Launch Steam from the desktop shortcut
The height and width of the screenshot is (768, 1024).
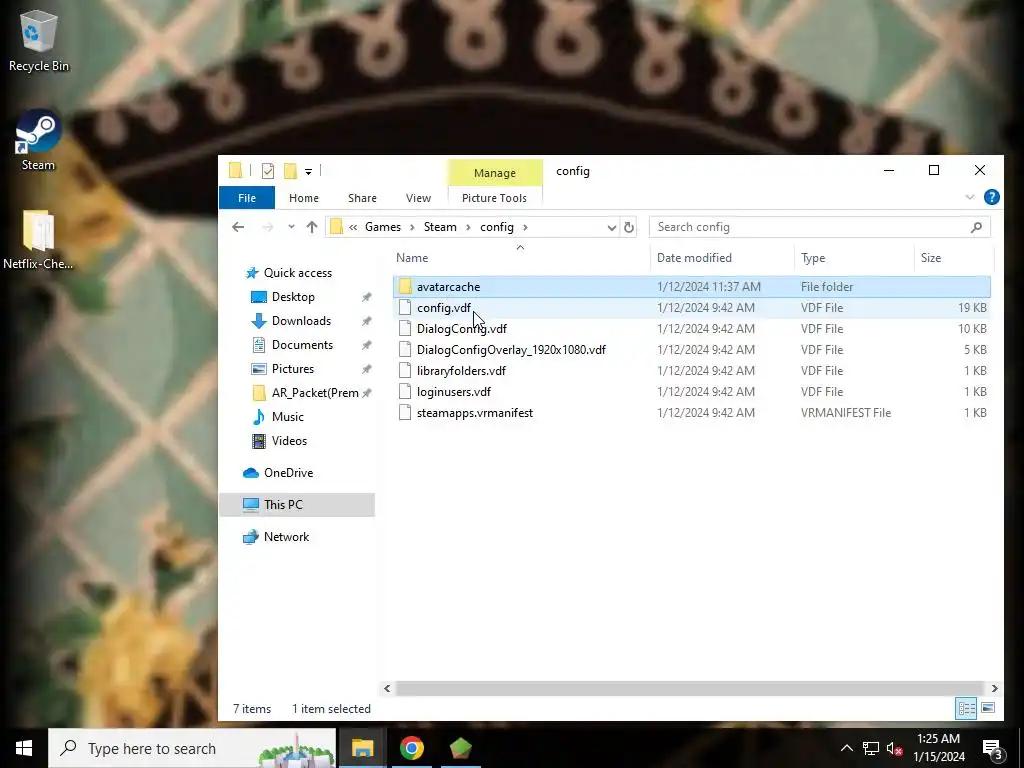(x=38, y=140)
